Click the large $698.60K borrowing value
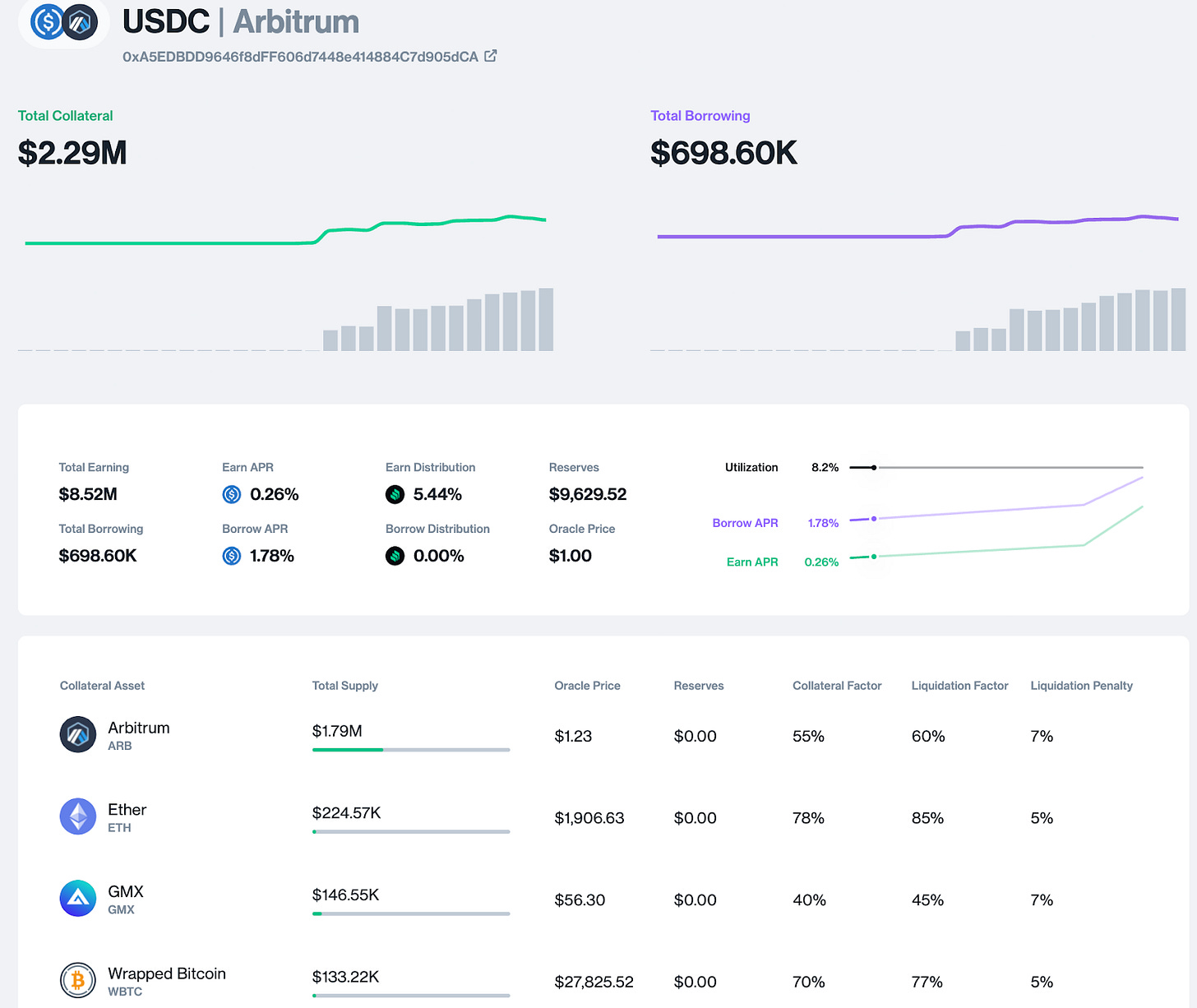 point(723,153)
